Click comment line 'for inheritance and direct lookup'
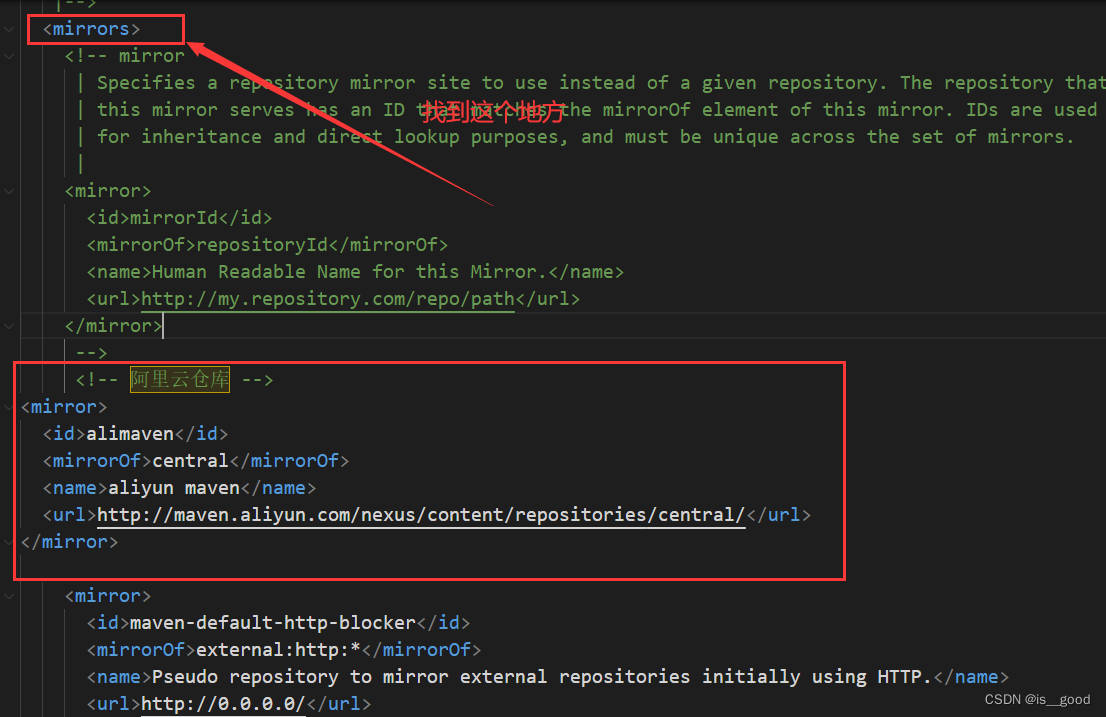This screenshot has height=717, width=1106. 585,137
